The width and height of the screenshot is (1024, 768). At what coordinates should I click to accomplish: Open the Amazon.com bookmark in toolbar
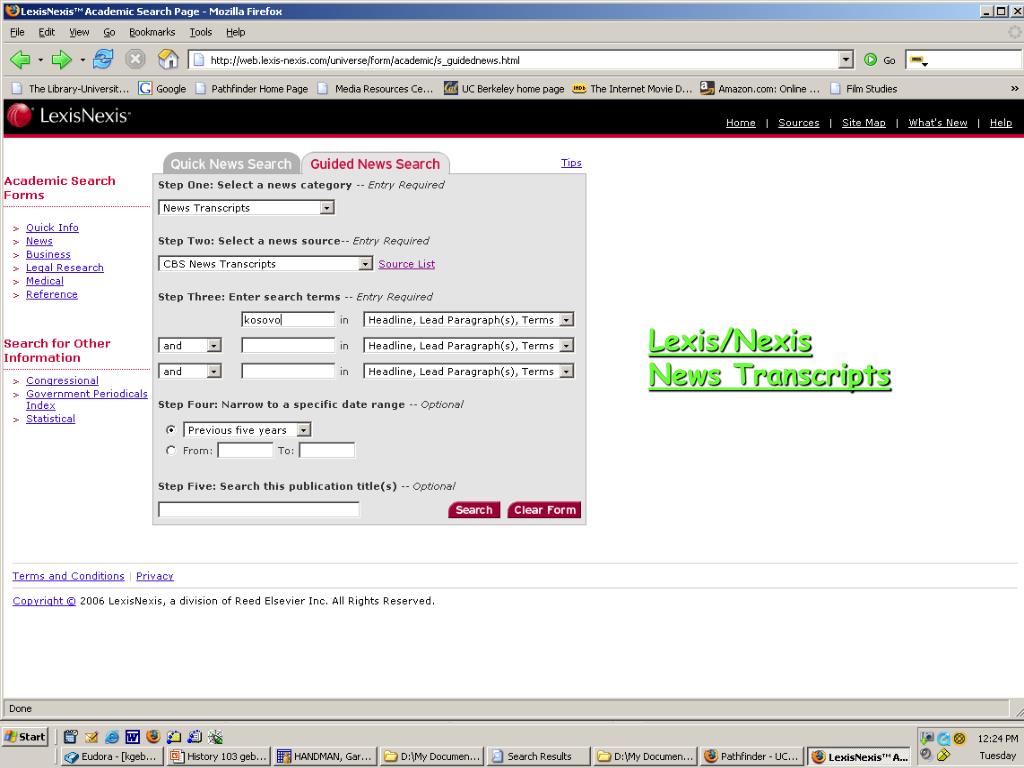pos(760,88)
